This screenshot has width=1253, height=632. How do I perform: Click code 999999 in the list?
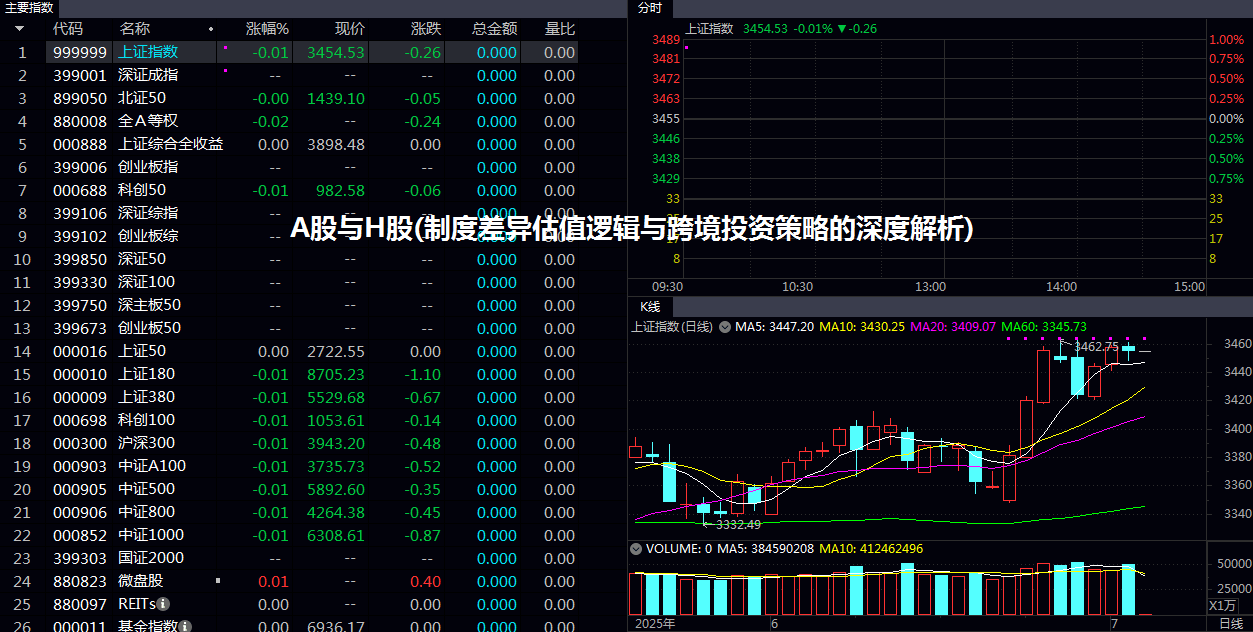point(80,52)
